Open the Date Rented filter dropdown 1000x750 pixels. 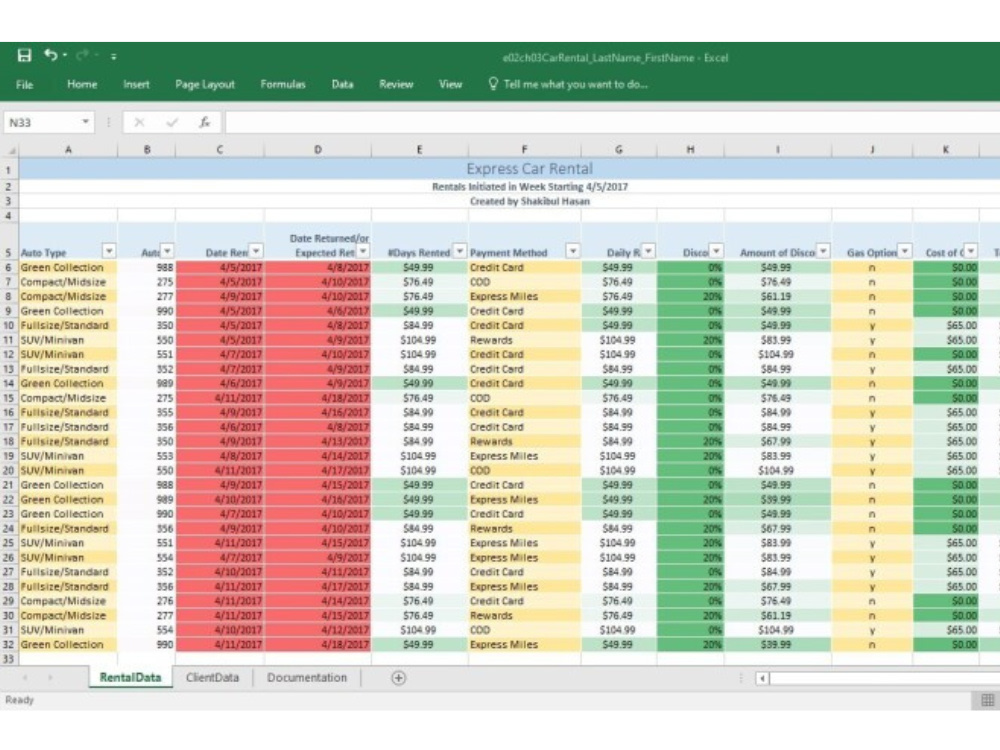pos(256,251)
